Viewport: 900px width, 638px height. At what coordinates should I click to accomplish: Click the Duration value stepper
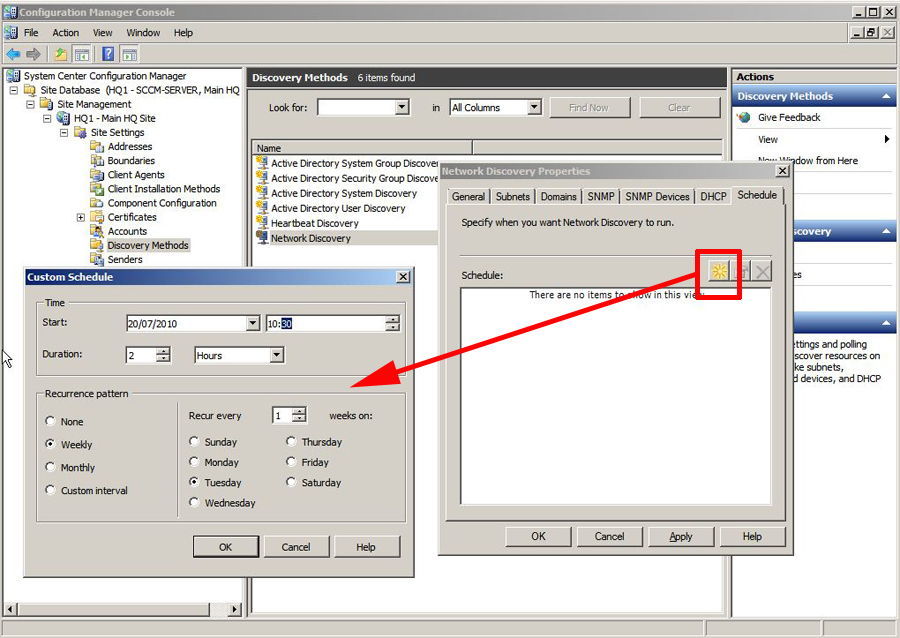pos(163,355)
